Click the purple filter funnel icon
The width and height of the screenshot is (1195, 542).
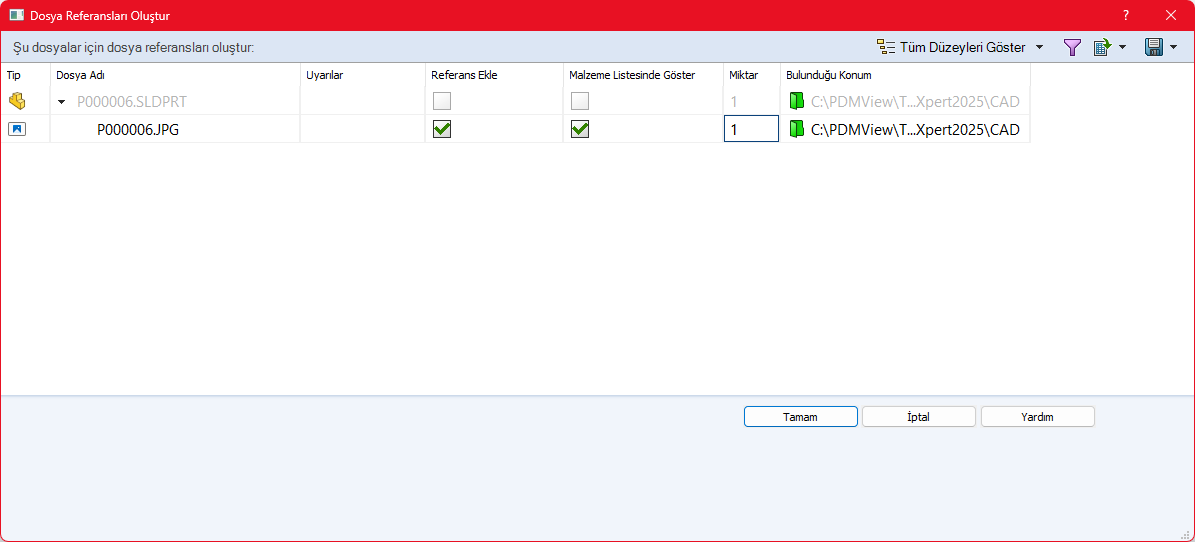[1072, 47]
